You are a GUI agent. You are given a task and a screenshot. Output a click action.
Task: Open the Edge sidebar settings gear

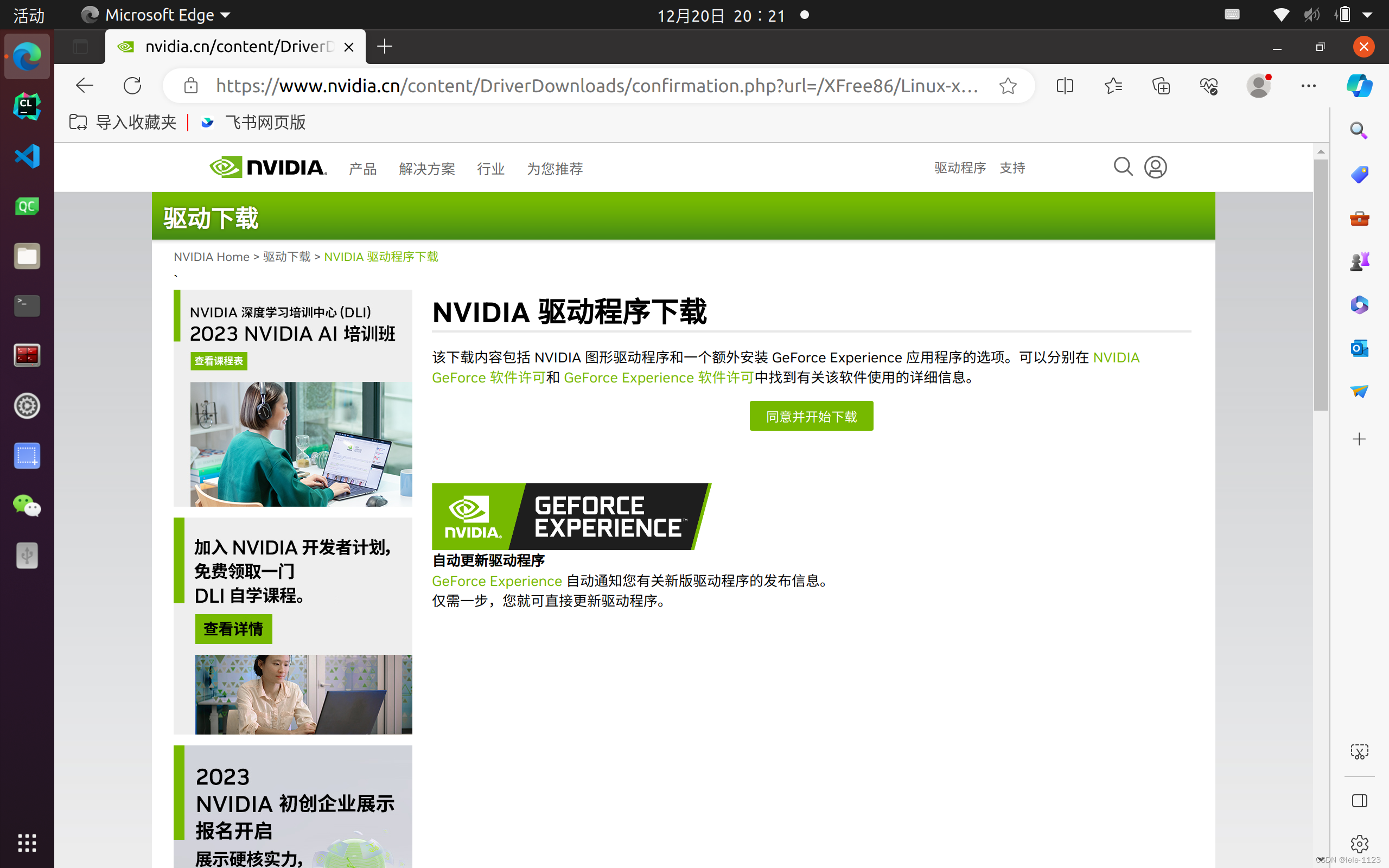1359,843
